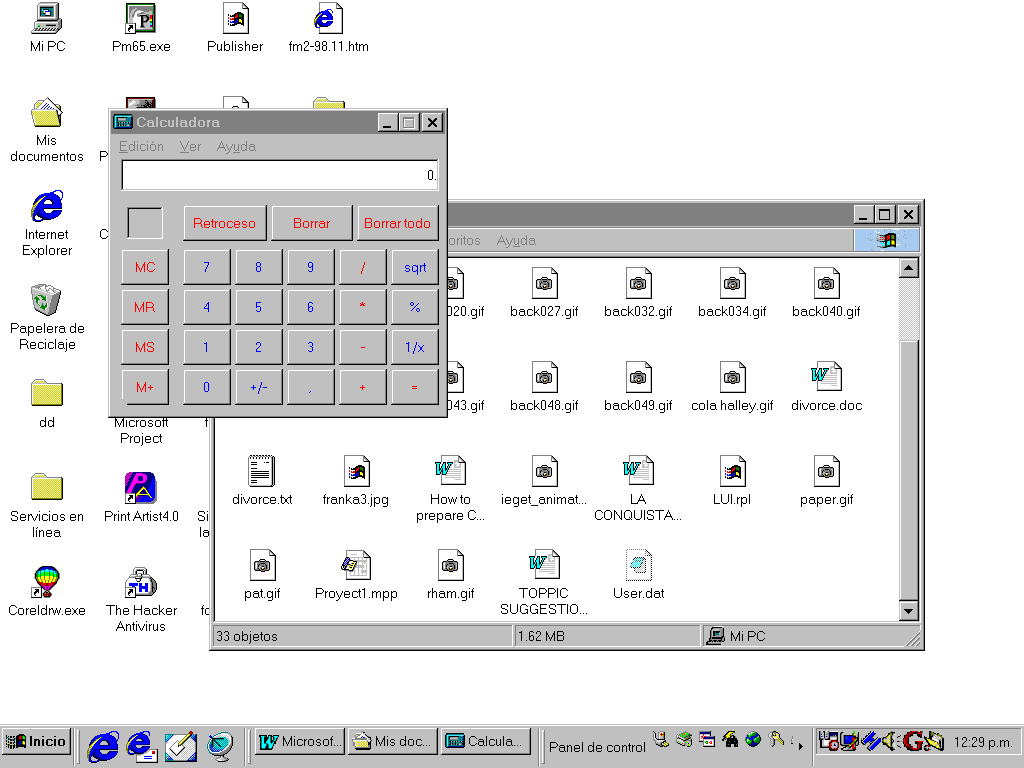Click the Borrar todo calculator button
This screenshot has height=768, width=1024.
pos(397,223)
